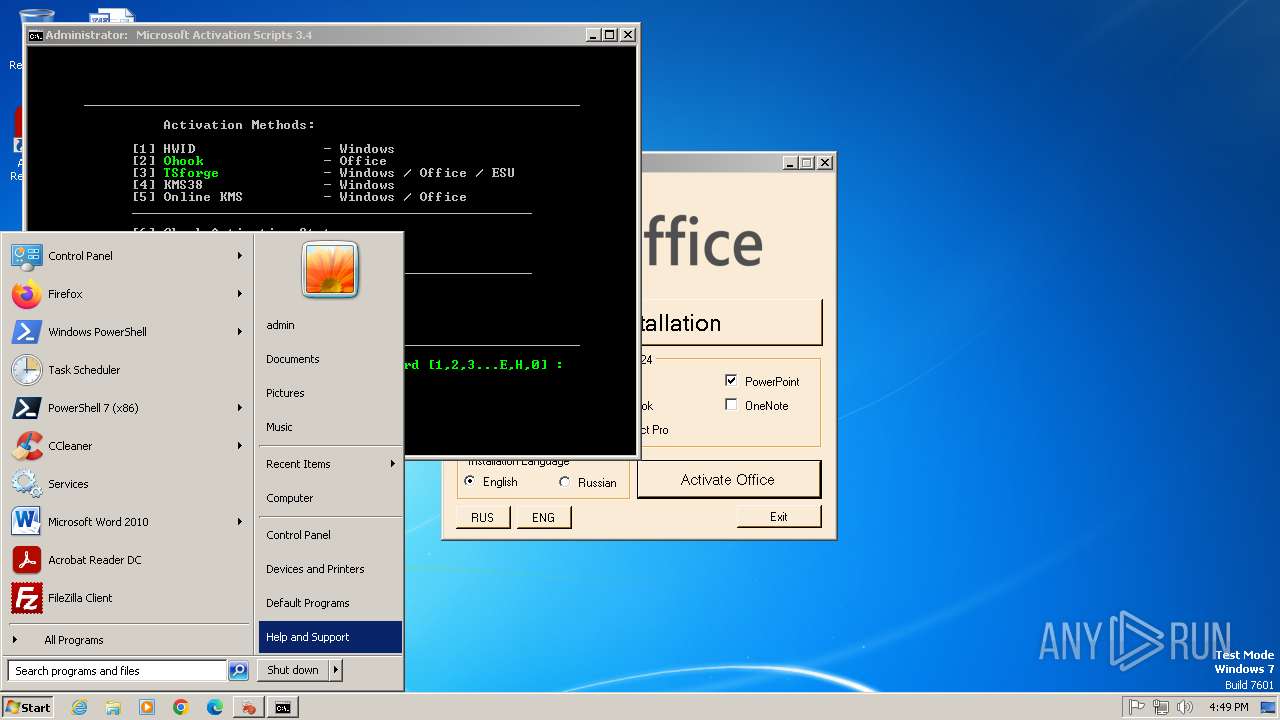Click the "Ohook" option text in console

pos(183,161)
